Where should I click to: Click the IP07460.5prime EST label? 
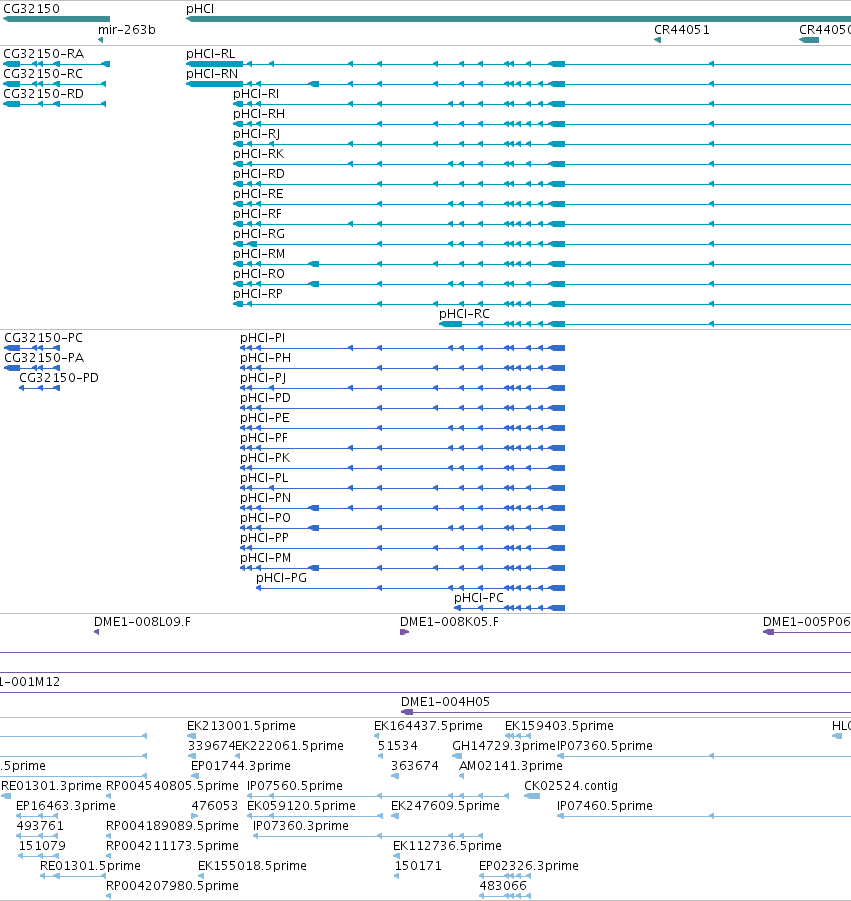(605, 806)
